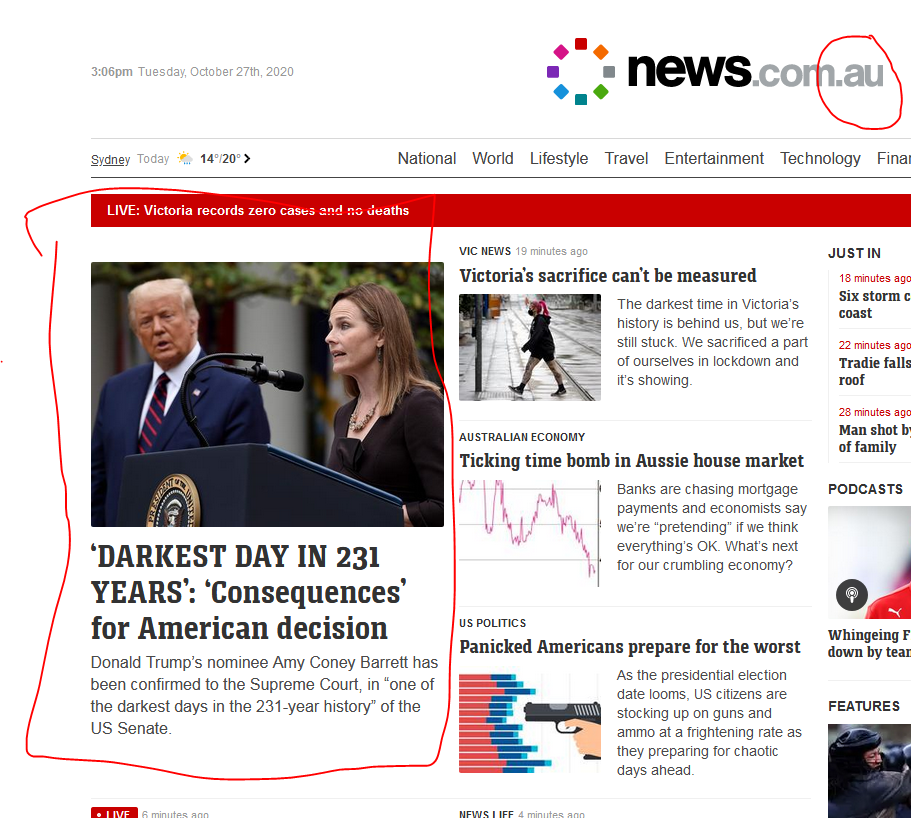Click the NEWS LIFE category label
This screenshot has width=911, height=818.
point(486,814)
